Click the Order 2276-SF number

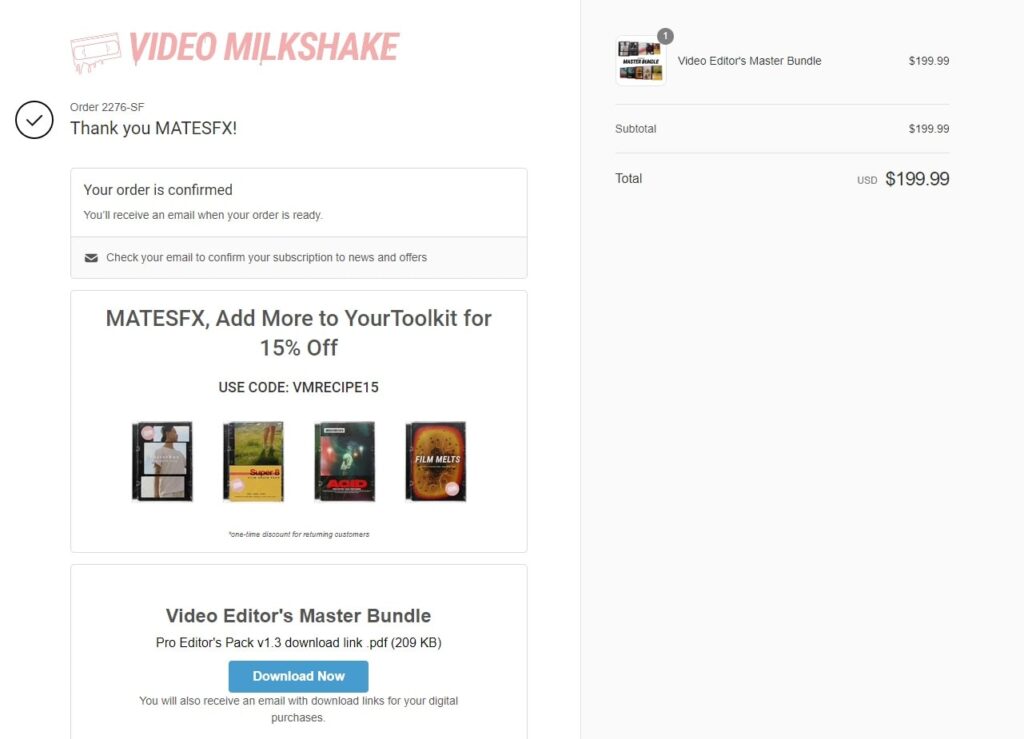point(107,107)
